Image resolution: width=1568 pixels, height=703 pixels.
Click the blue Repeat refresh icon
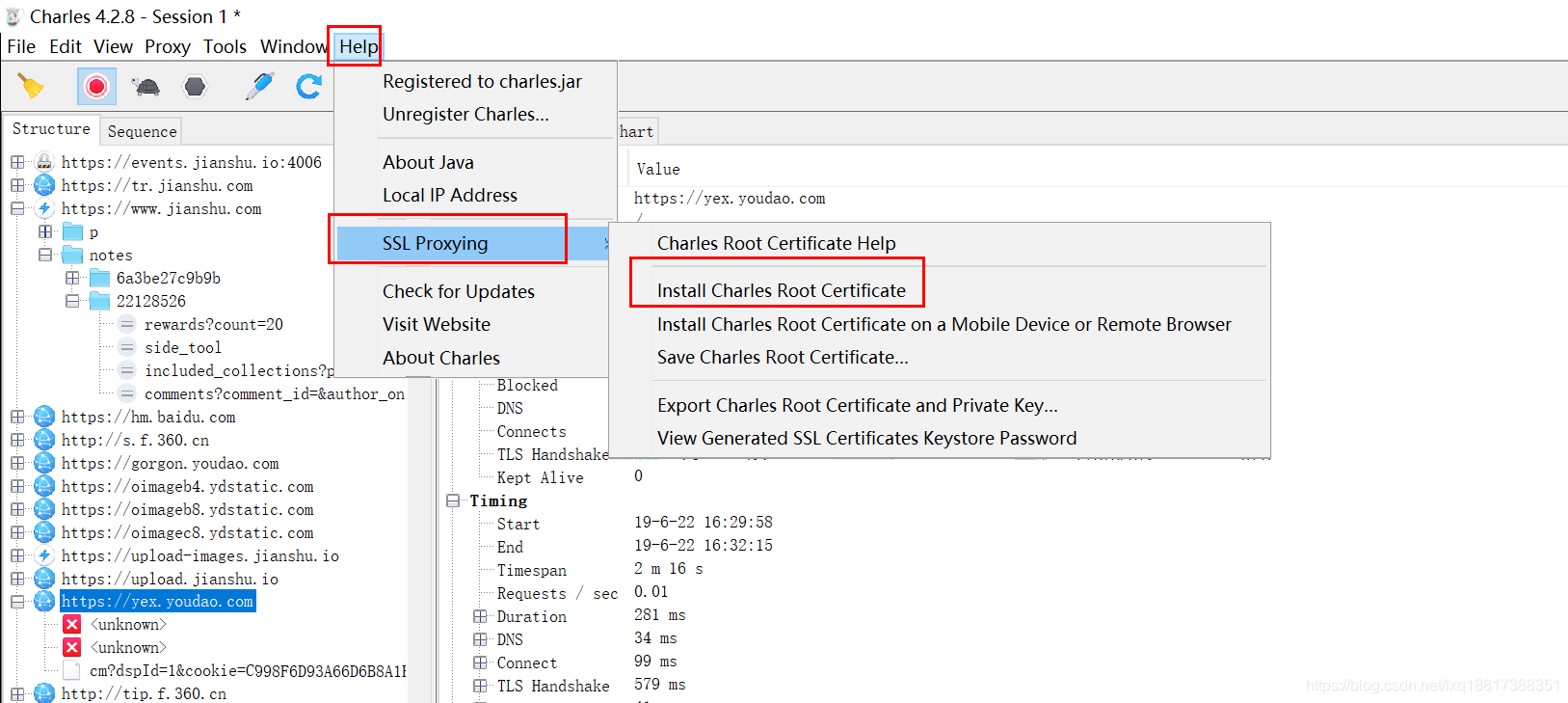pos(309,87)
